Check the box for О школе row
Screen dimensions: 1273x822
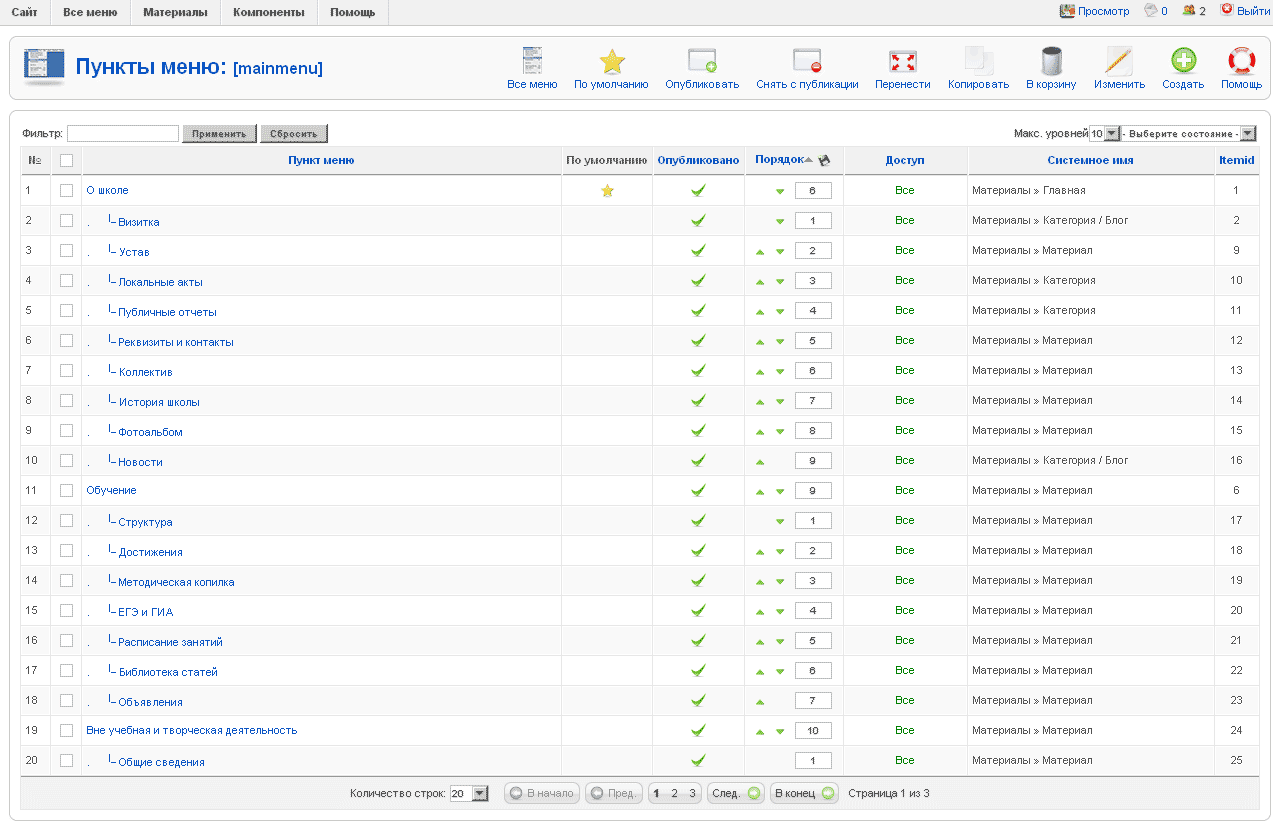(x=67, y=190)
